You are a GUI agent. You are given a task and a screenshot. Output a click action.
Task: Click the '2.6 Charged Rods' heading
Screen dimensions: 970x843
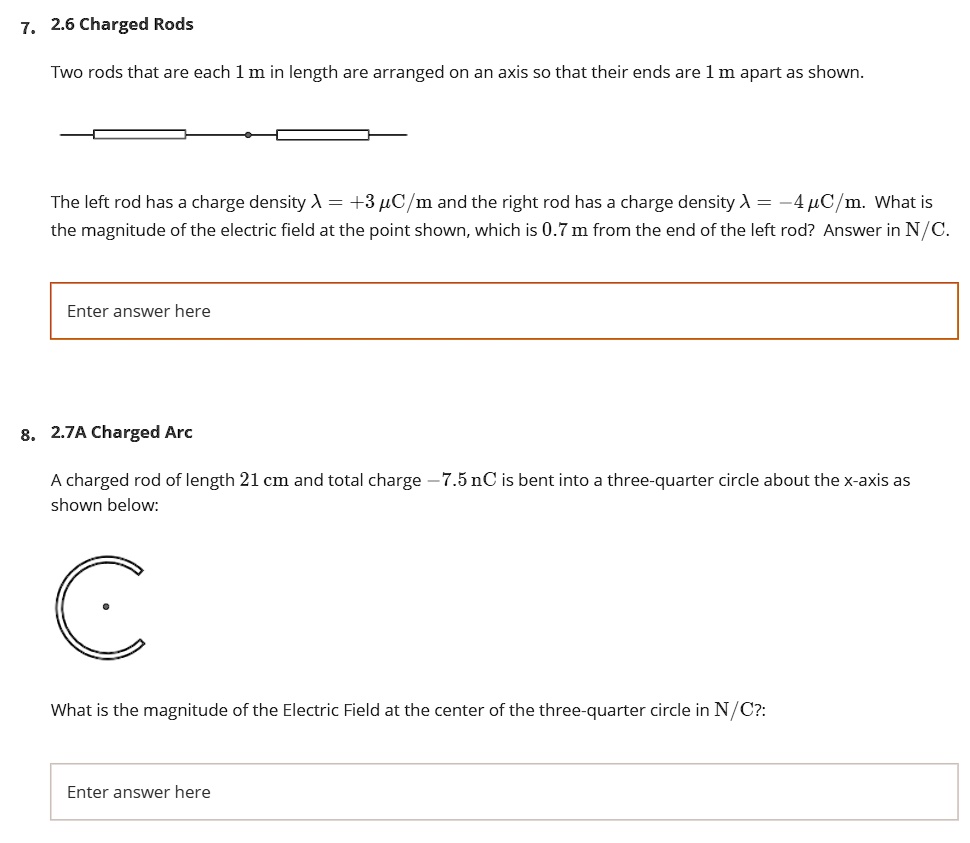(123, 24)
